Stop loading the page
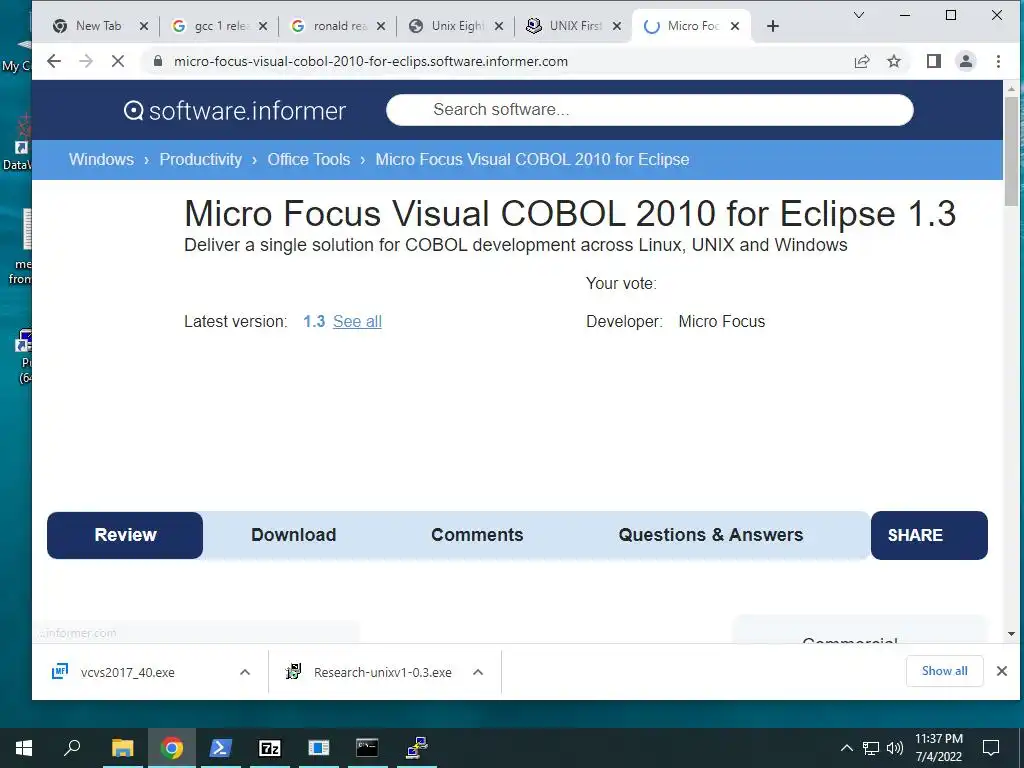This screenshot has height=768, width=1024. coord(118,61)
